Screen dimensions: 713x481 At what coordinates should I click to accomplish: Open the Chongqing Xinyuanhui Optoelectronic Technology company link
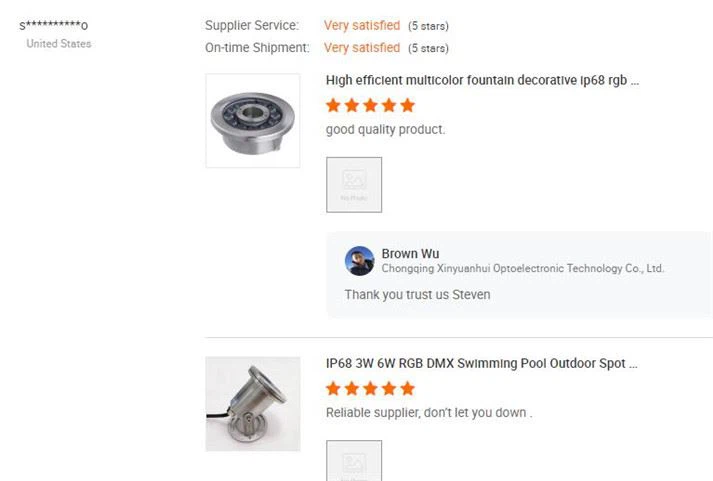click(x=523, y=268)
